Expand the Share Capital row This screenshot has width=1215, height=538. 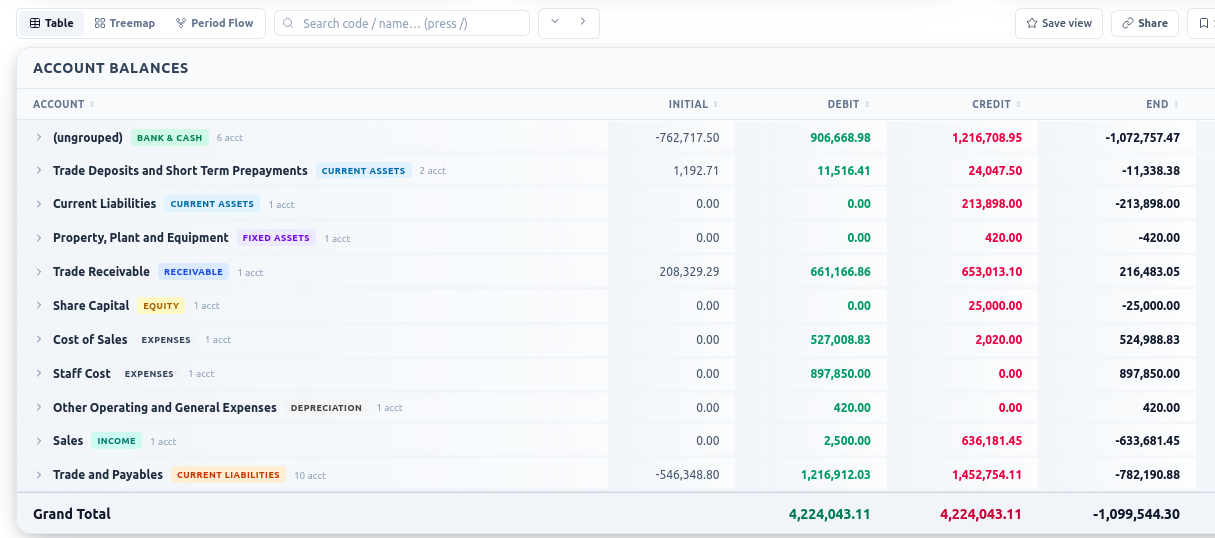(x=39, y=305)
